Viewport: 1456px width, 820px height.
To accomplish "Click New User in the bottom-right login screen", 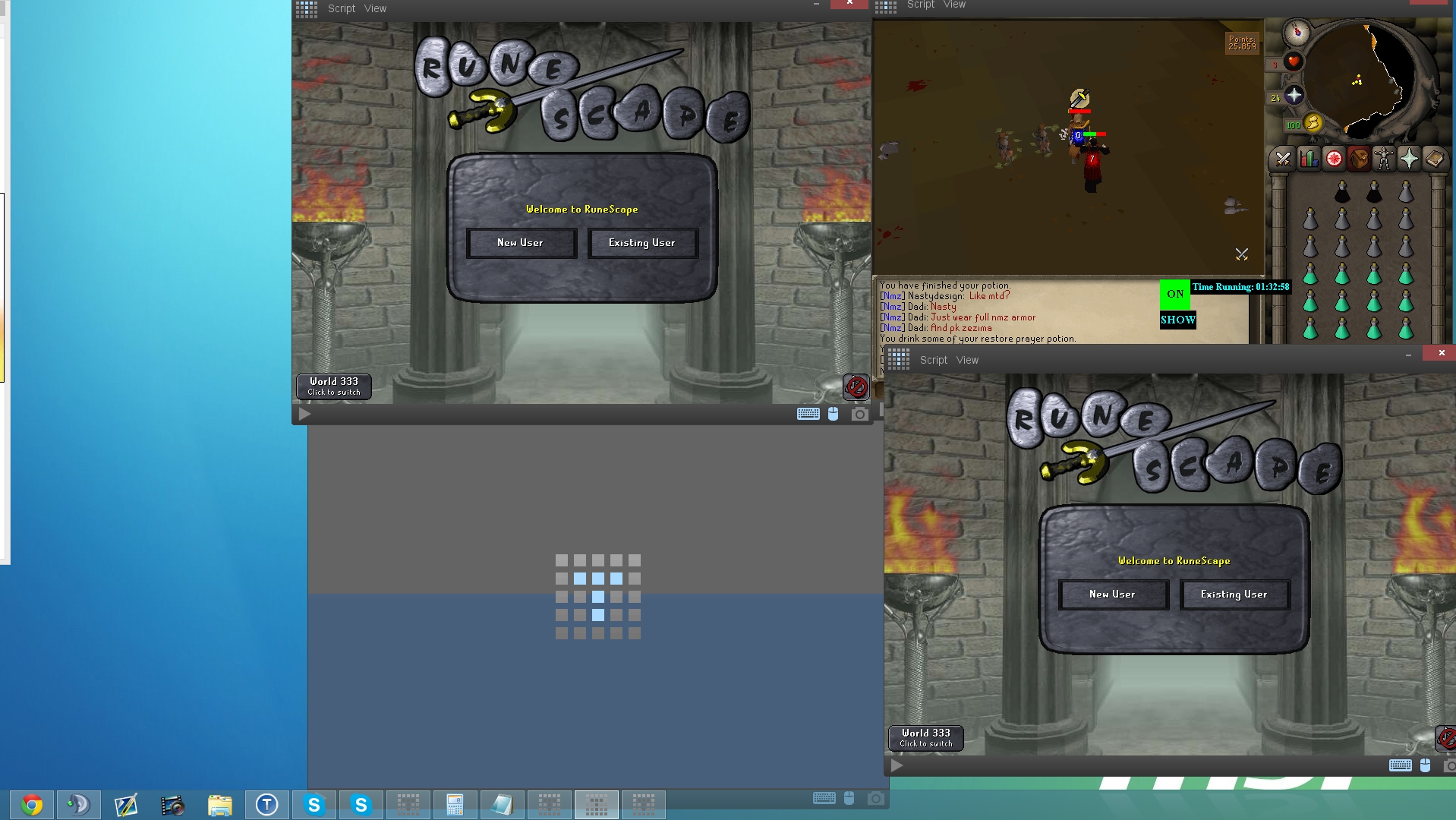I will pyautogui.click(x=1113, y=594).
